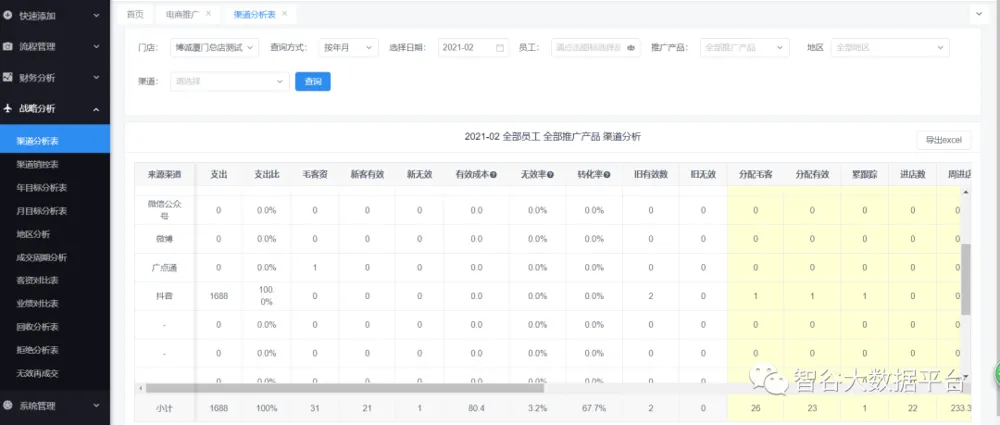The height and width of the screenshot is (425, 1000).
Task: Close the 电商推广 tab
Action: (208, 14)
